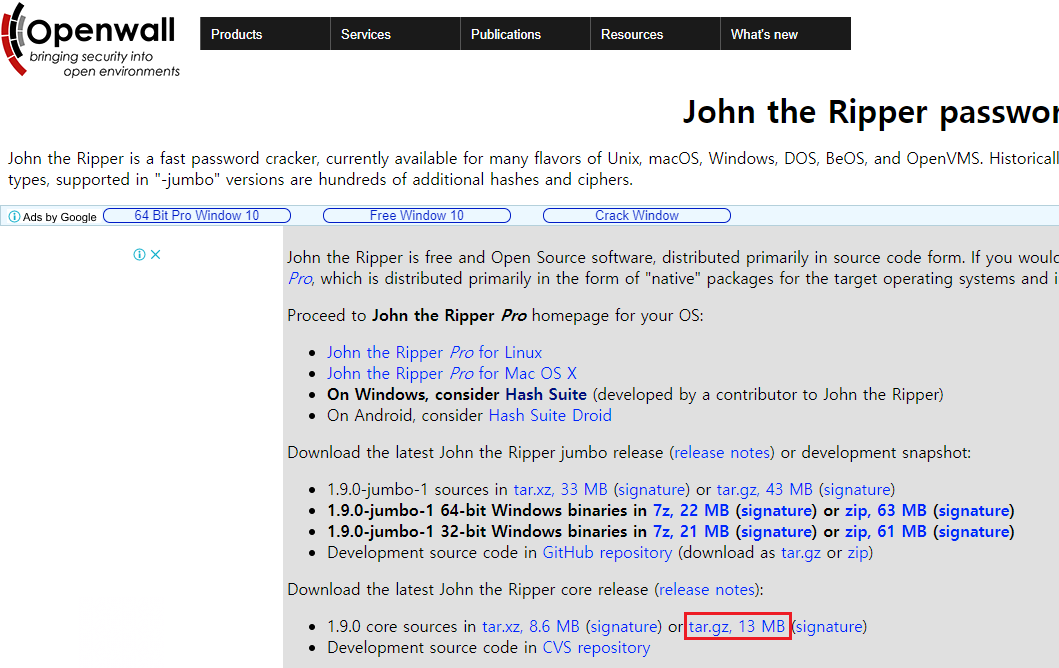Click the Free Window 10 ad button

pos(417,215)
